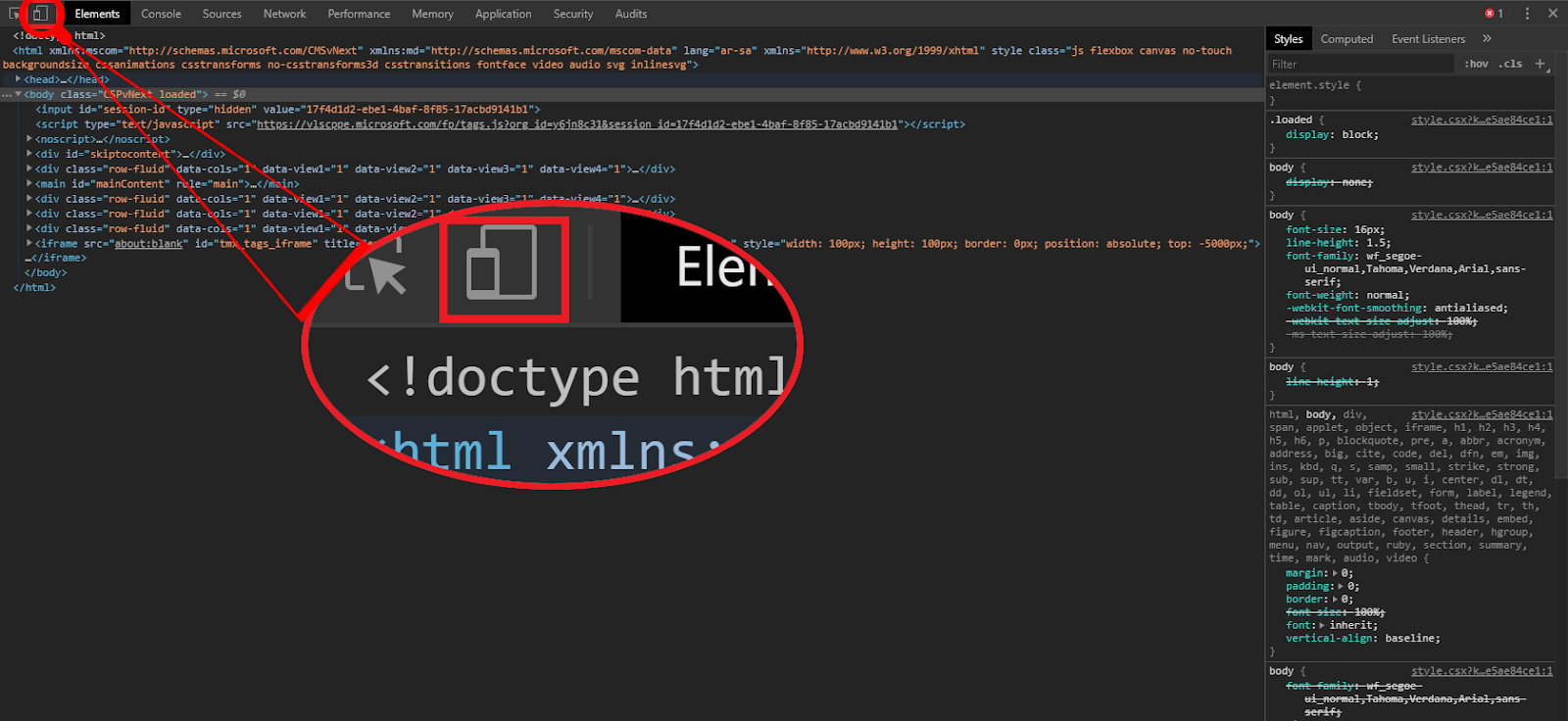Edit the vertical-align baseline value
The height and width of the screenshot is (721, 1568).
[x=1409, y=638]
